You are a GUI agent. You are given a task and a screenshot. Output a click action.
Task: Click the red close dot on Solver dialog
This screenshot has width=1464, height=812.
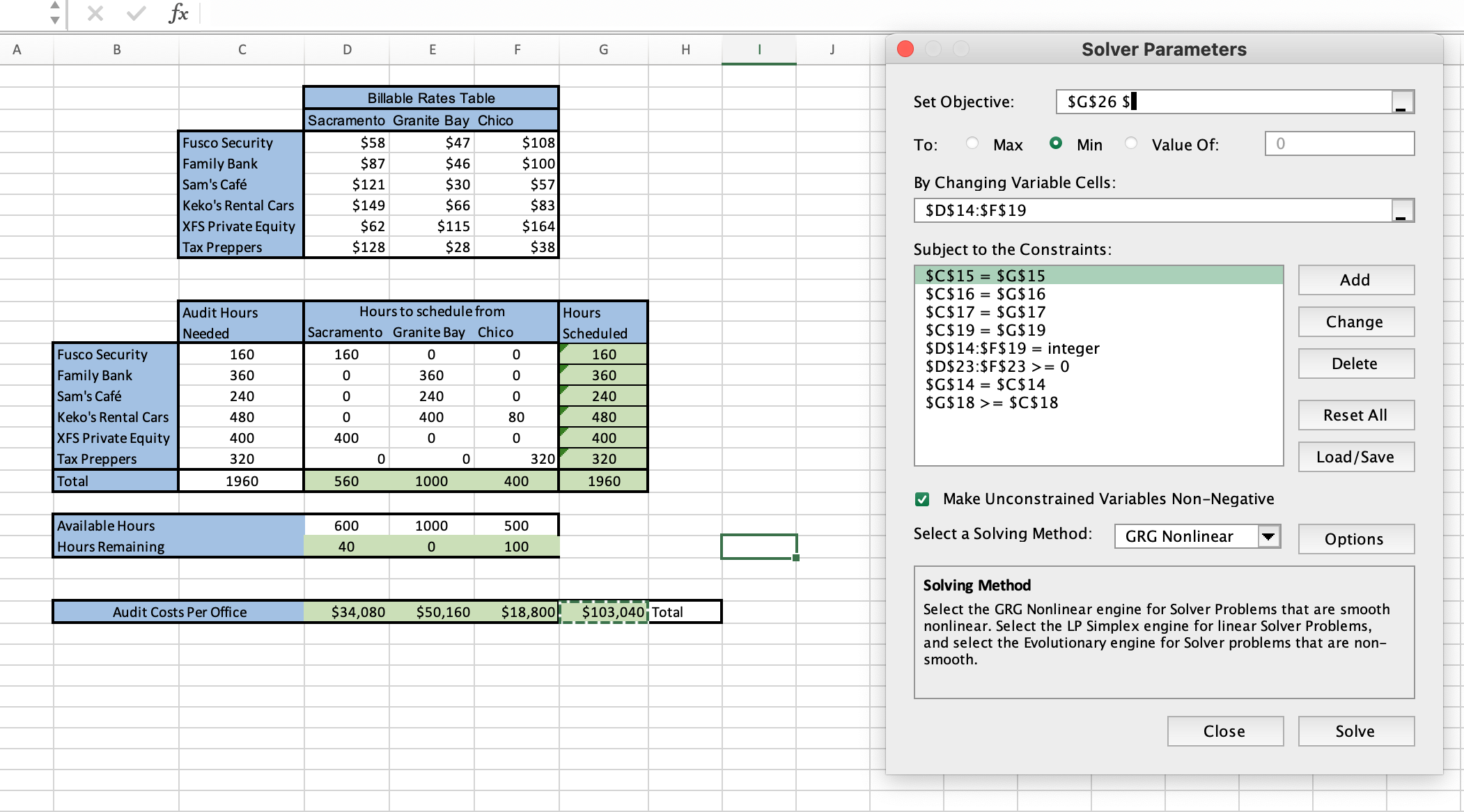905,49
